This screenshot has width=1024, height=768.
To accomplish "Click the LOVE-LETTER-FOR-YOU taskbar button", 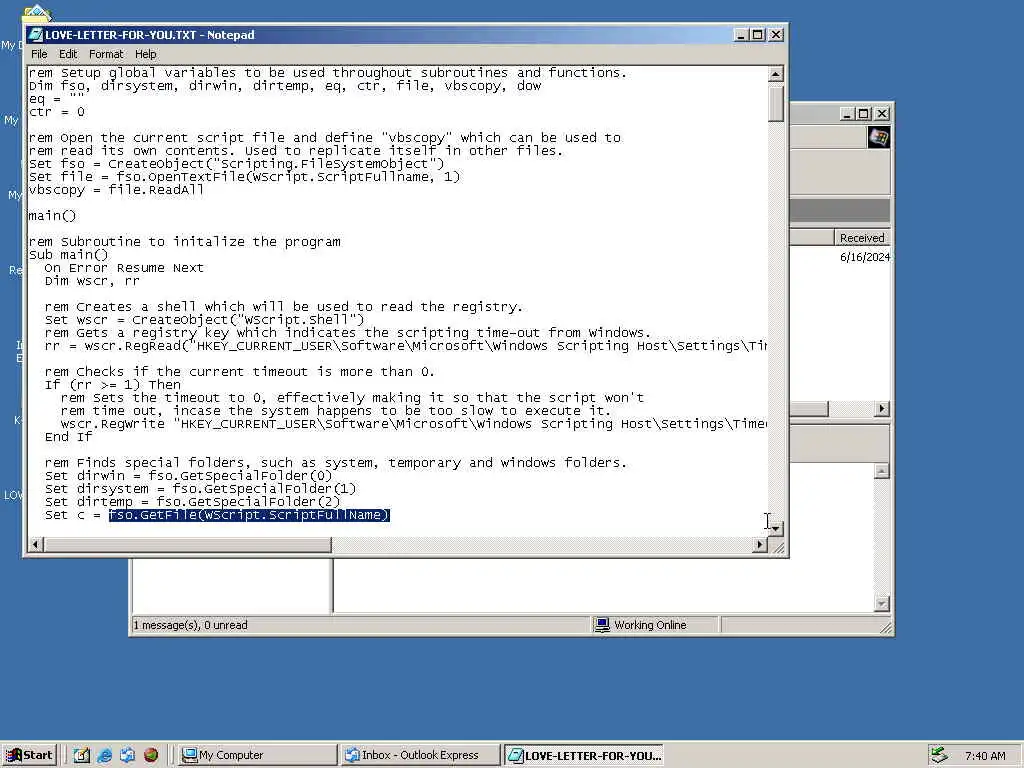I will click(x=584, y=755).
